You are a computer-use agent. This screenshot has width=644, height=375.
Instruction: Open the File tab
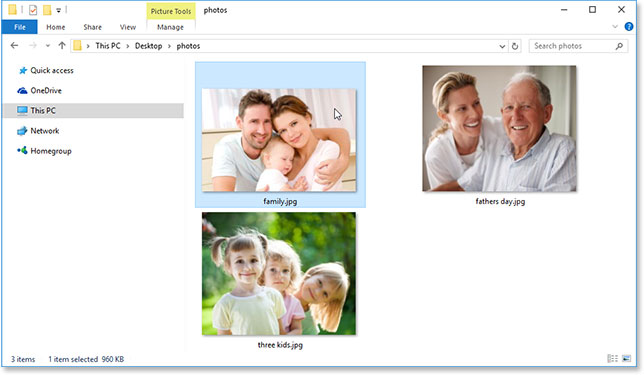pyautogui.click(x=19, y=27)
